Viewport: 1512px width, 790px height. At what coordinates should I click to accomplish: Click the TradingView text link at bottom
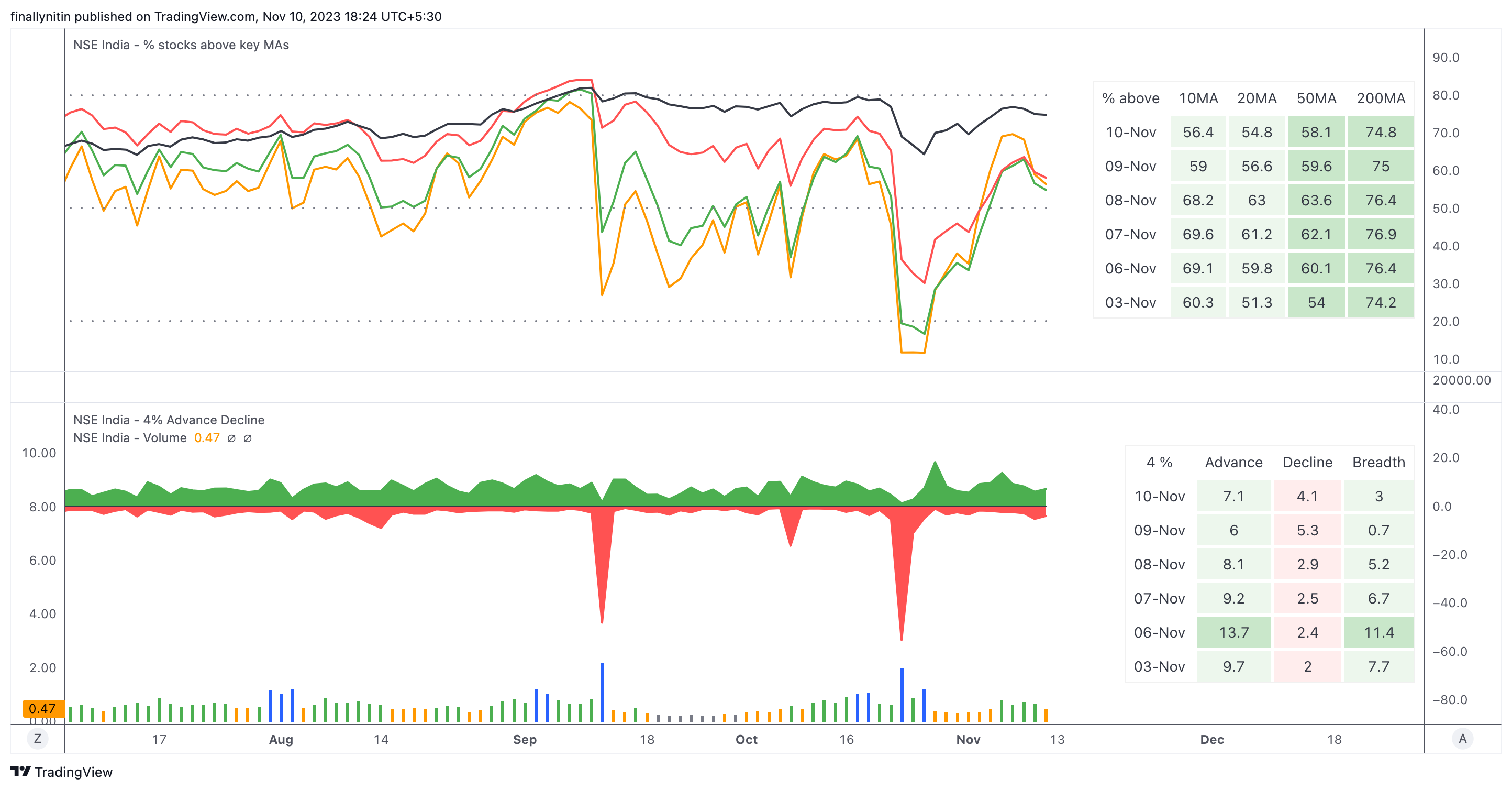pyautogui.click(x=73, y=772)
